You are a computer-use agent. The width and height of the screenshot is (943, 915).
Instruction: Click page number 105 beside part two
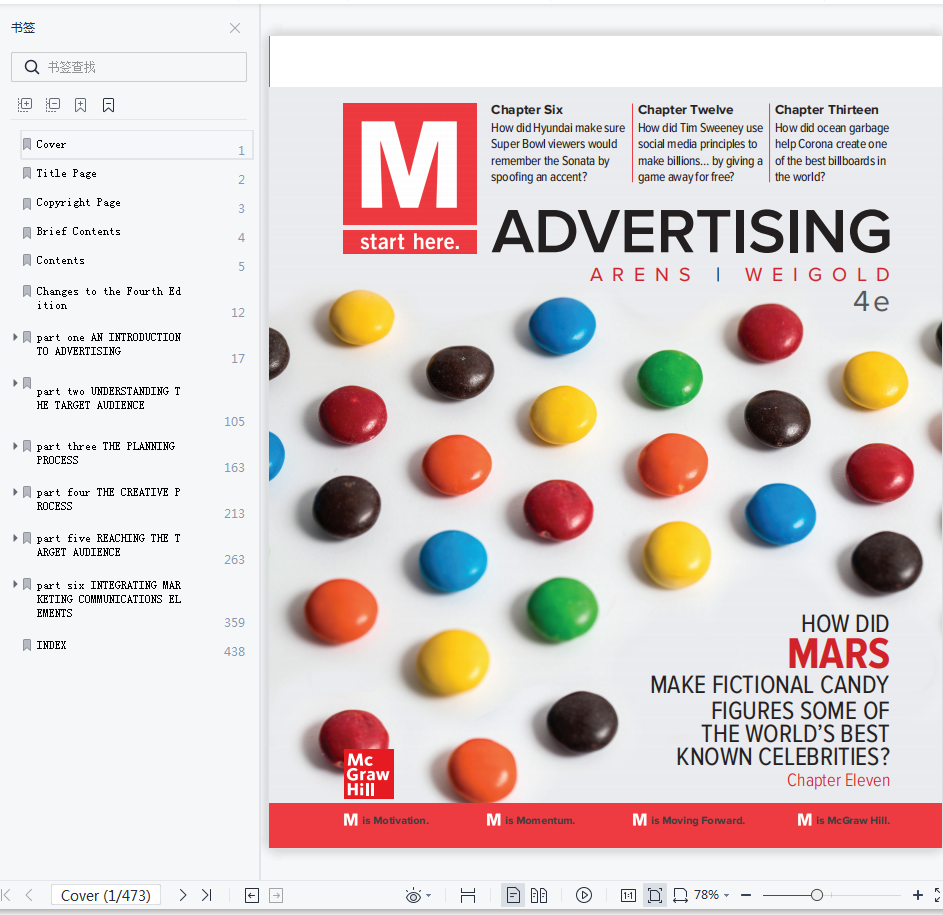point(235,422)
